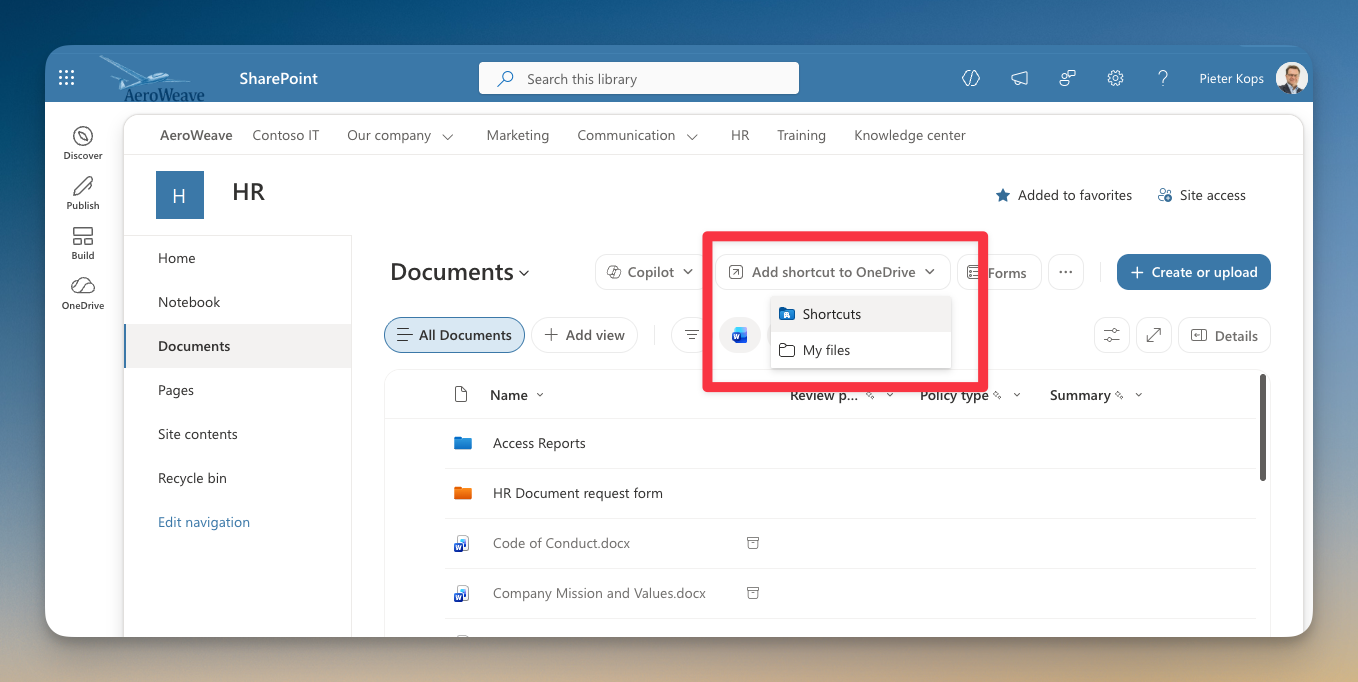
Task: Click the Word file type filter pill
Action: [x=740, y=335]
